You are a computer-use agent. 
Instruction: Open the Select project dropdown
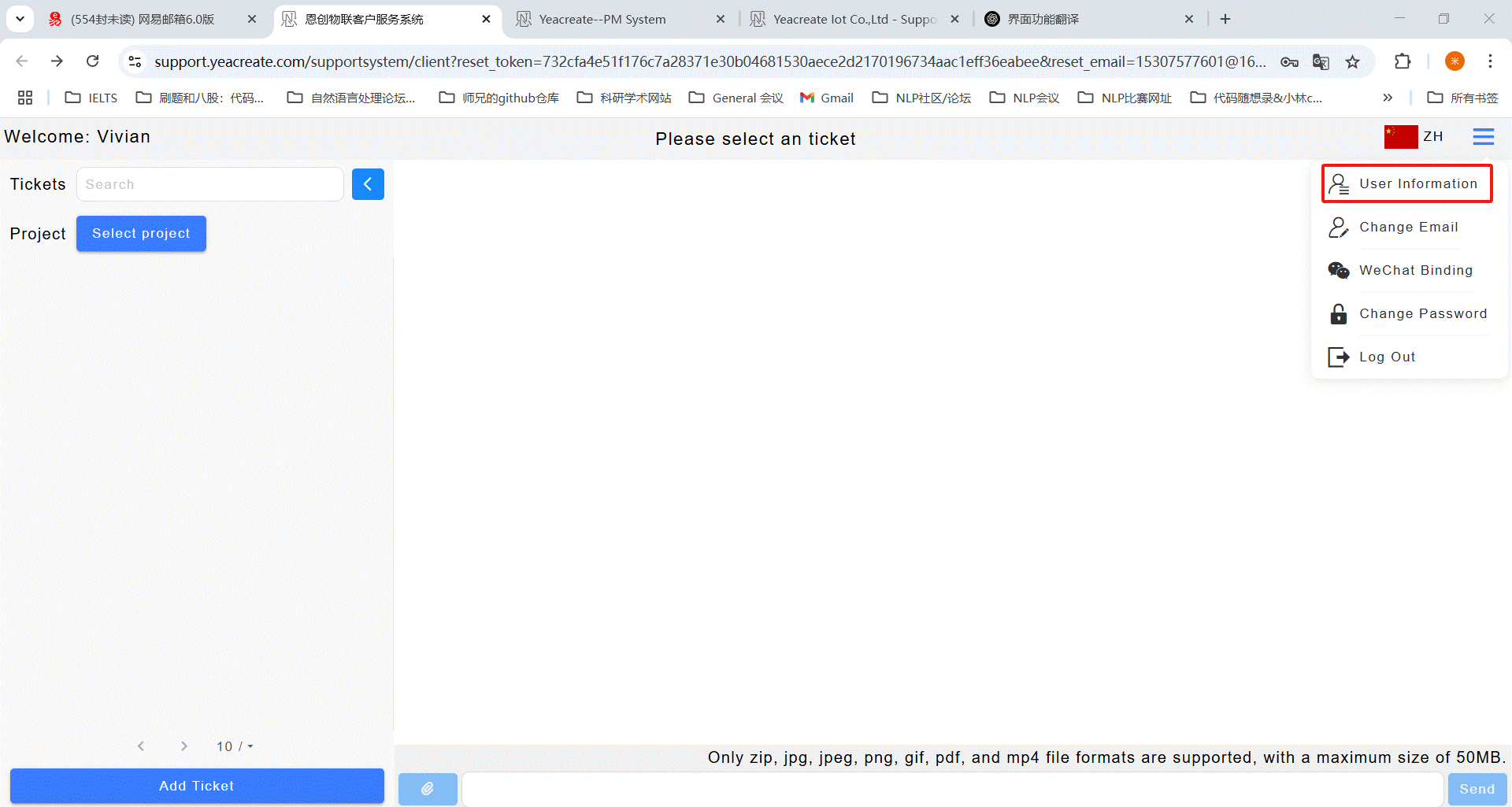point(141,234)
